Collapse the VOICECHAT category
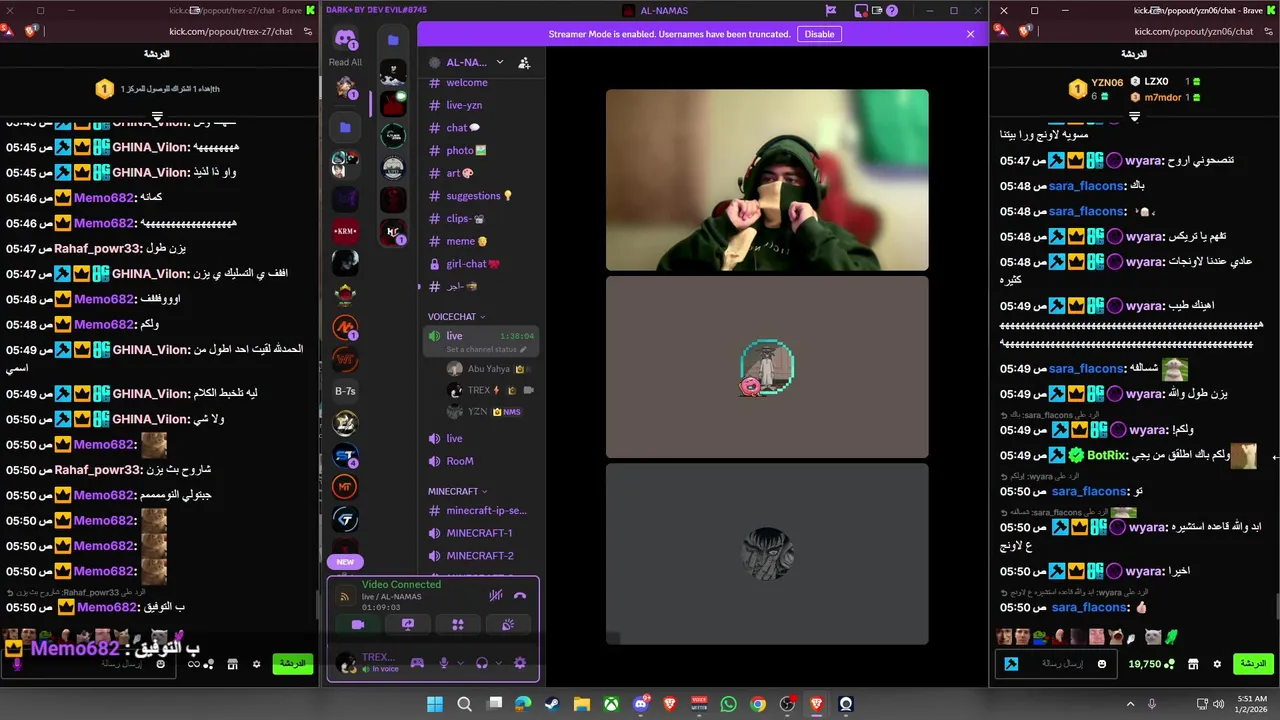This screenshot has width=1280, height=720. 456,317
